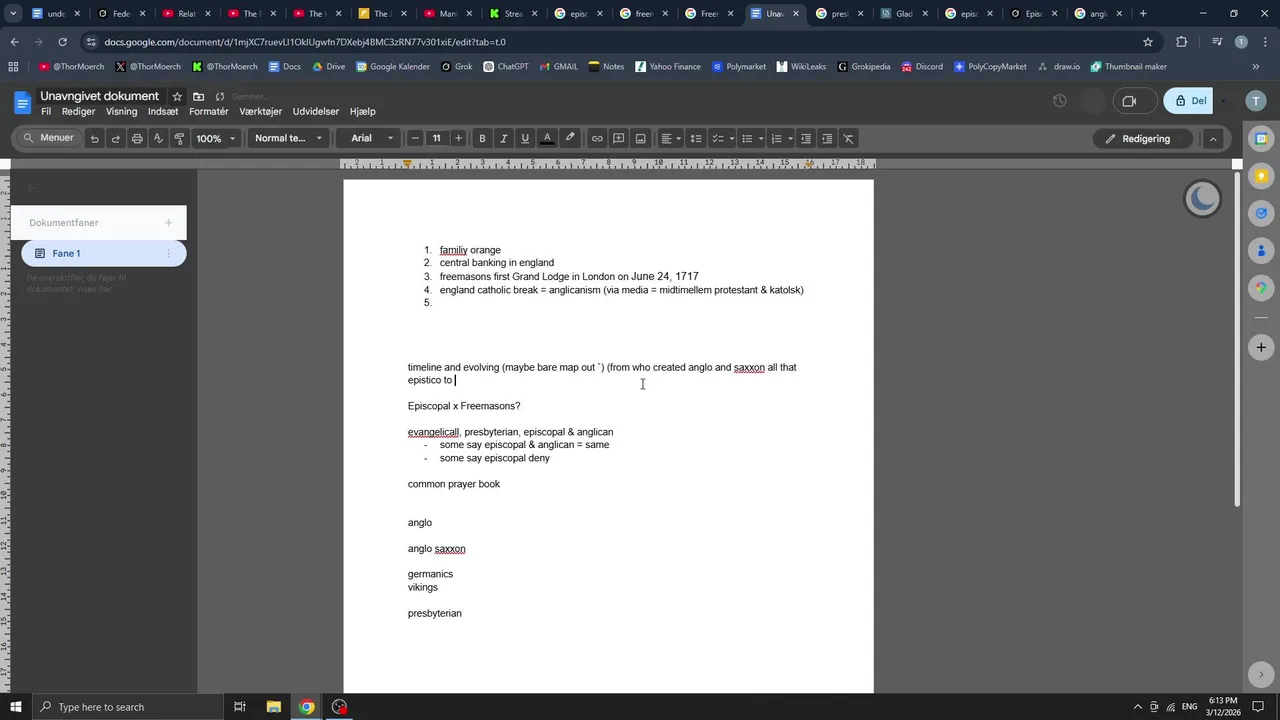Open the numbered list style arrow
Image resolution: width=1280 pixels, height=720 pixels.
(790, 139)
